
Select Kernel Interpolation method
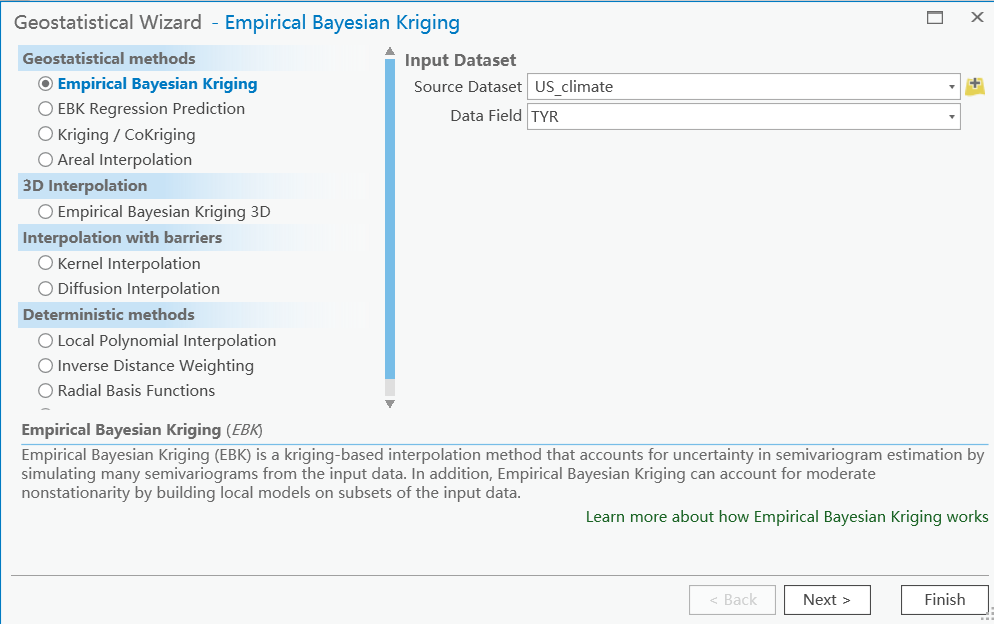click(45, 264)
